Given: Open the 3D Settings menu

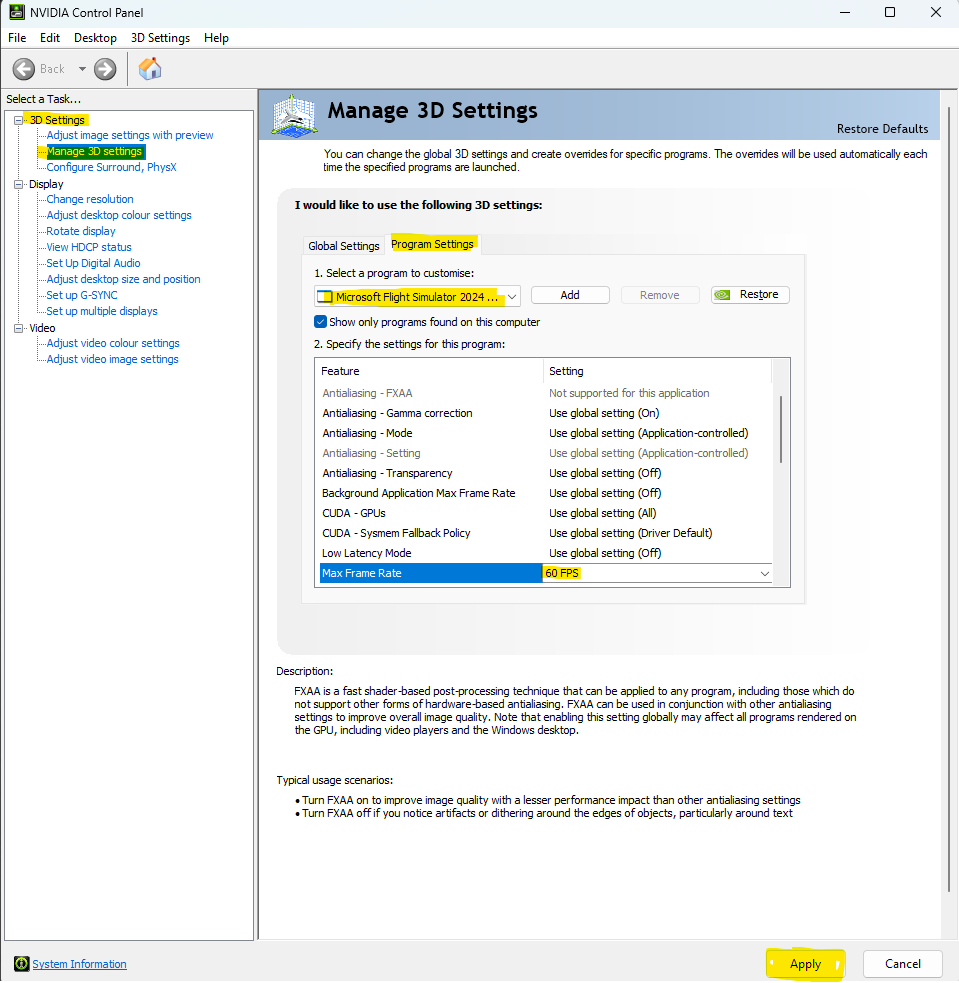Looking at the screenshot, I should coord(160,38).
